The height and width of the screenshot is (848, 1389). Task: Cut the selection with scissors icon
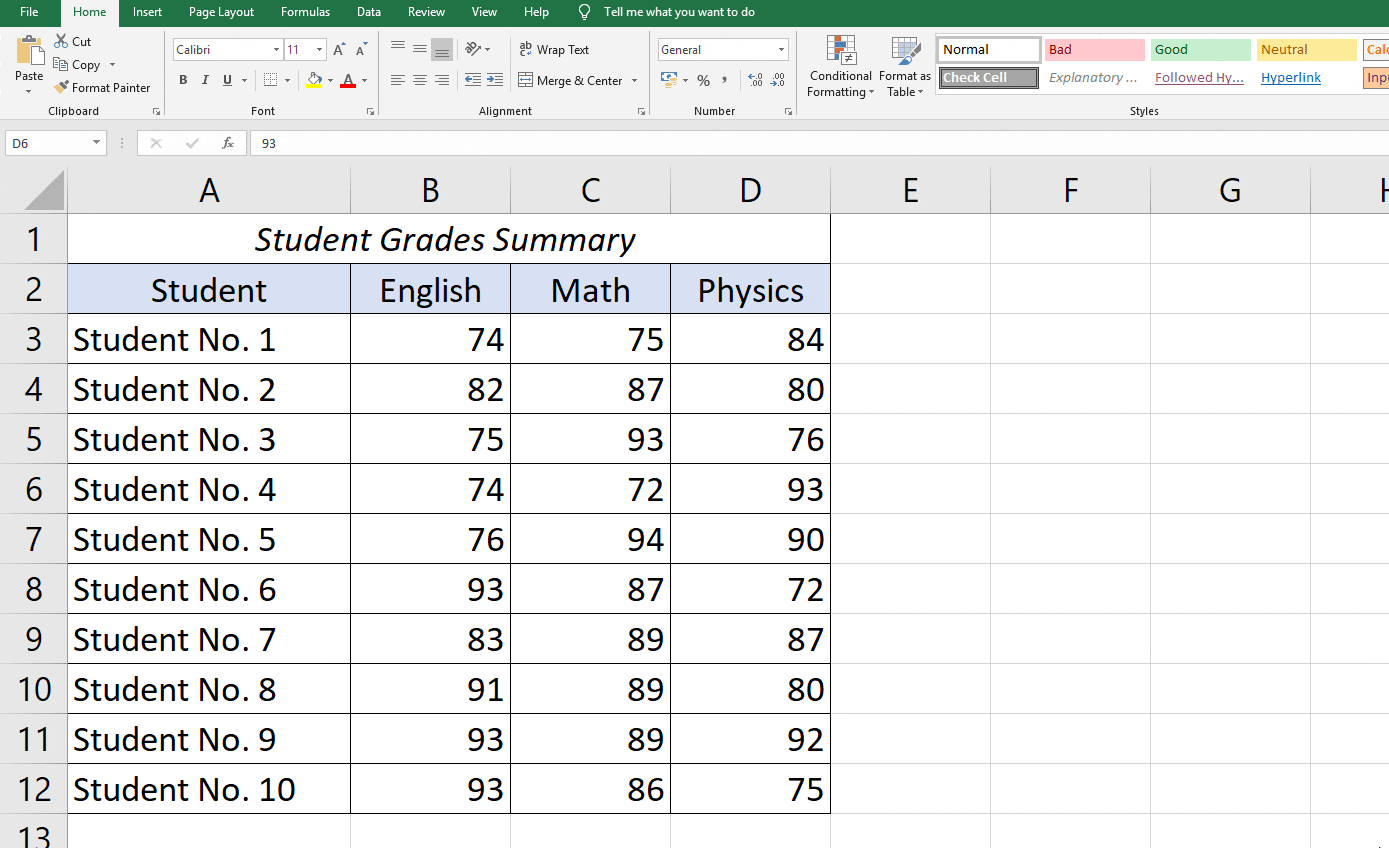click(x=62, y=41)
